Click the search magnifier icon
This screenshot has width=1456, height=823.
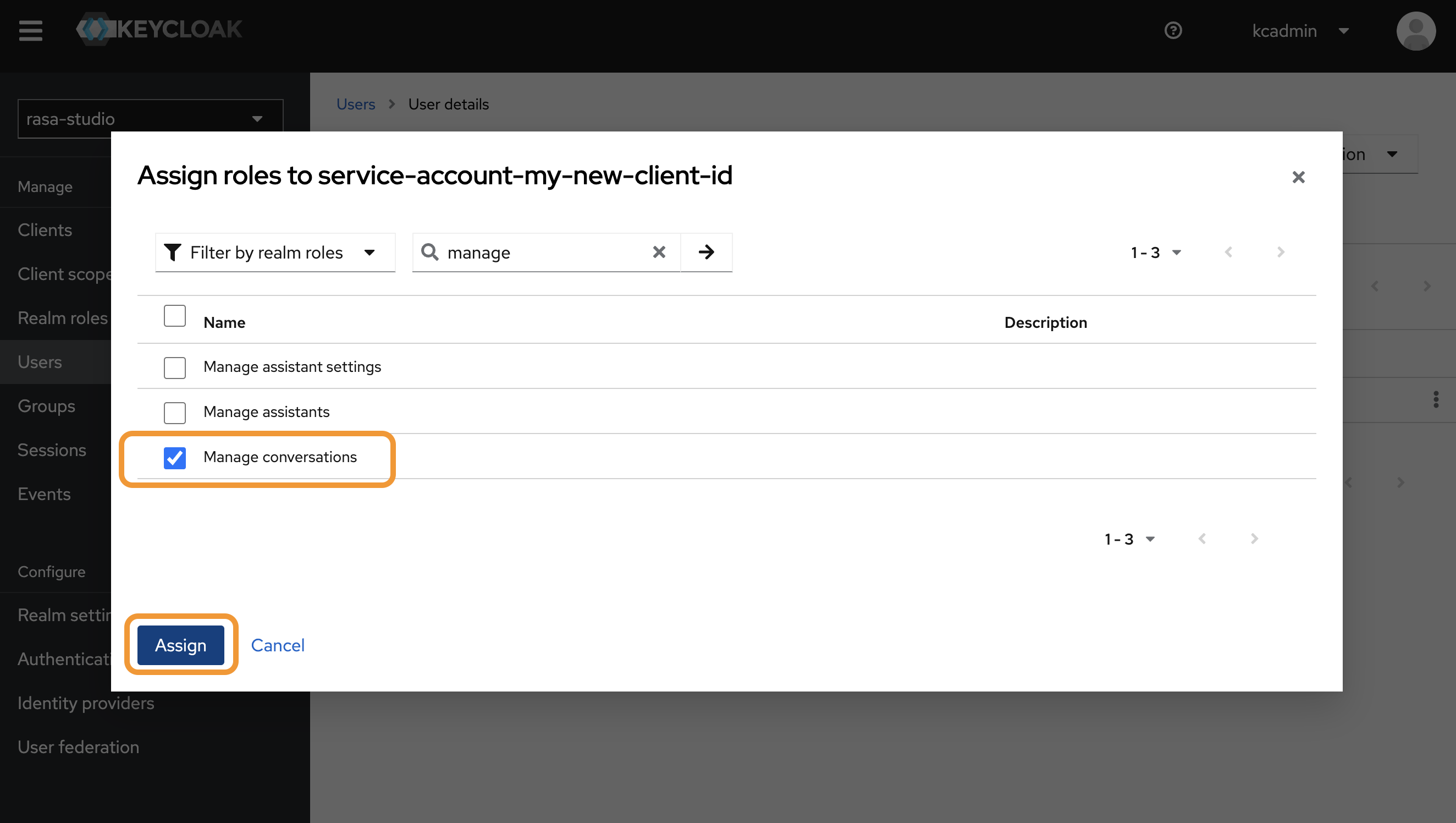point(429,253)
